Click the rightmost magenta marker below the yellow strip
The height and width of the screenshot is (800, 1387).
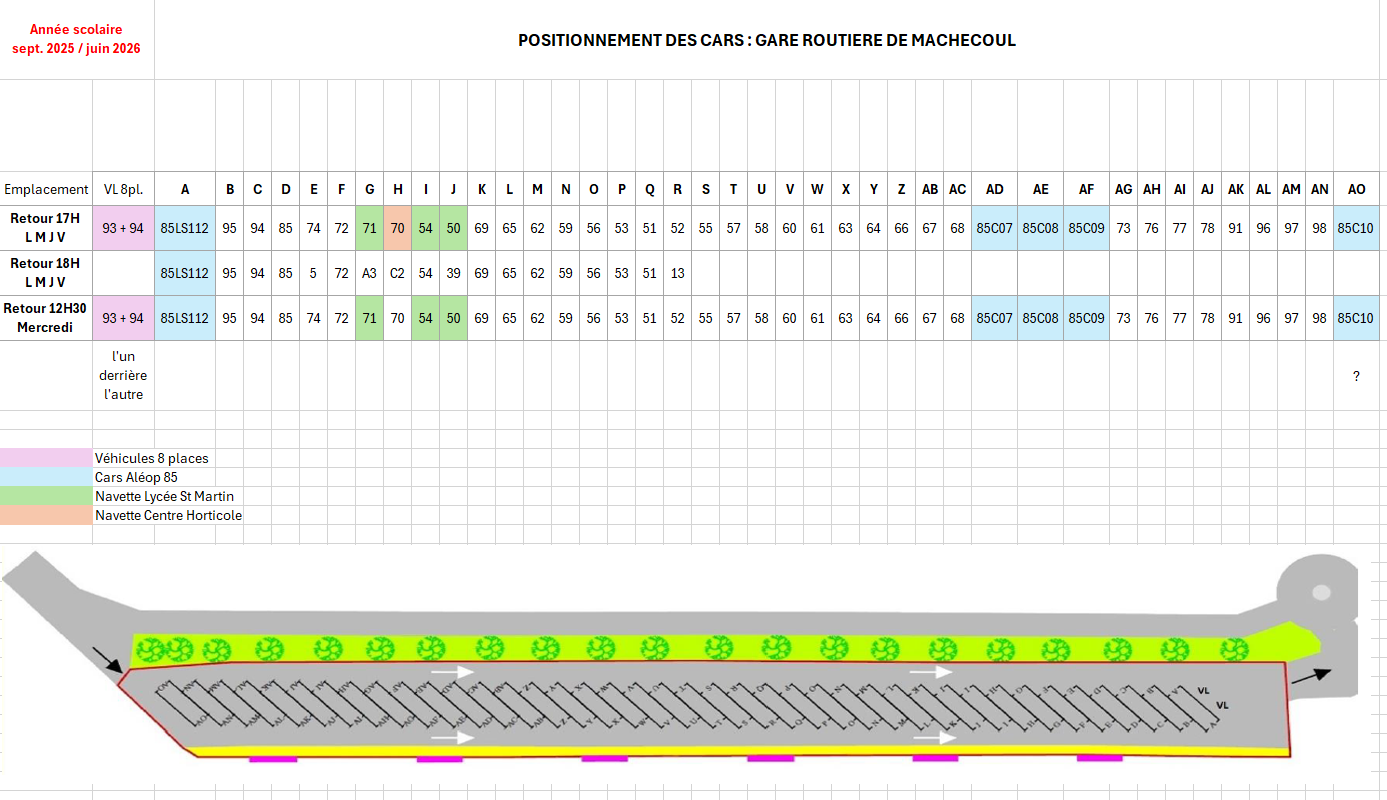pyautogui.click(x=1099, y=758)
